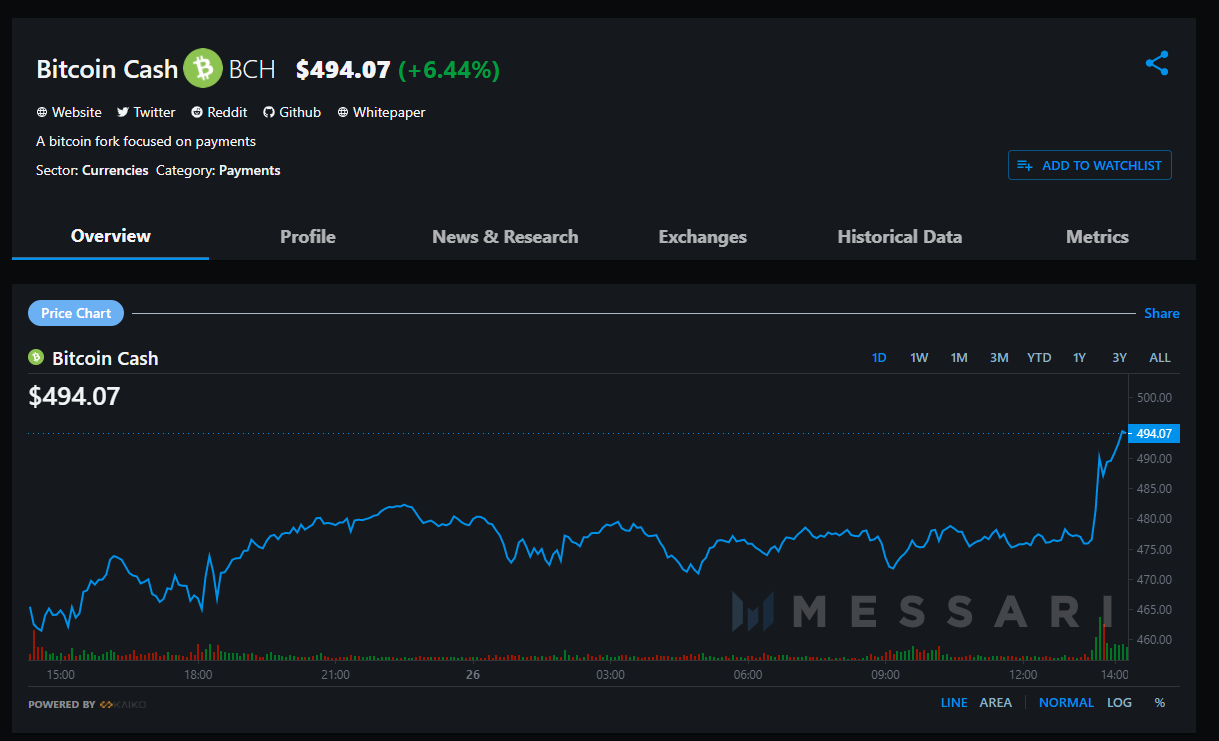Click the small Bitcoin Cash icon above chart
Viewport: 1219px width, 741px height.
tap(36, 357)
